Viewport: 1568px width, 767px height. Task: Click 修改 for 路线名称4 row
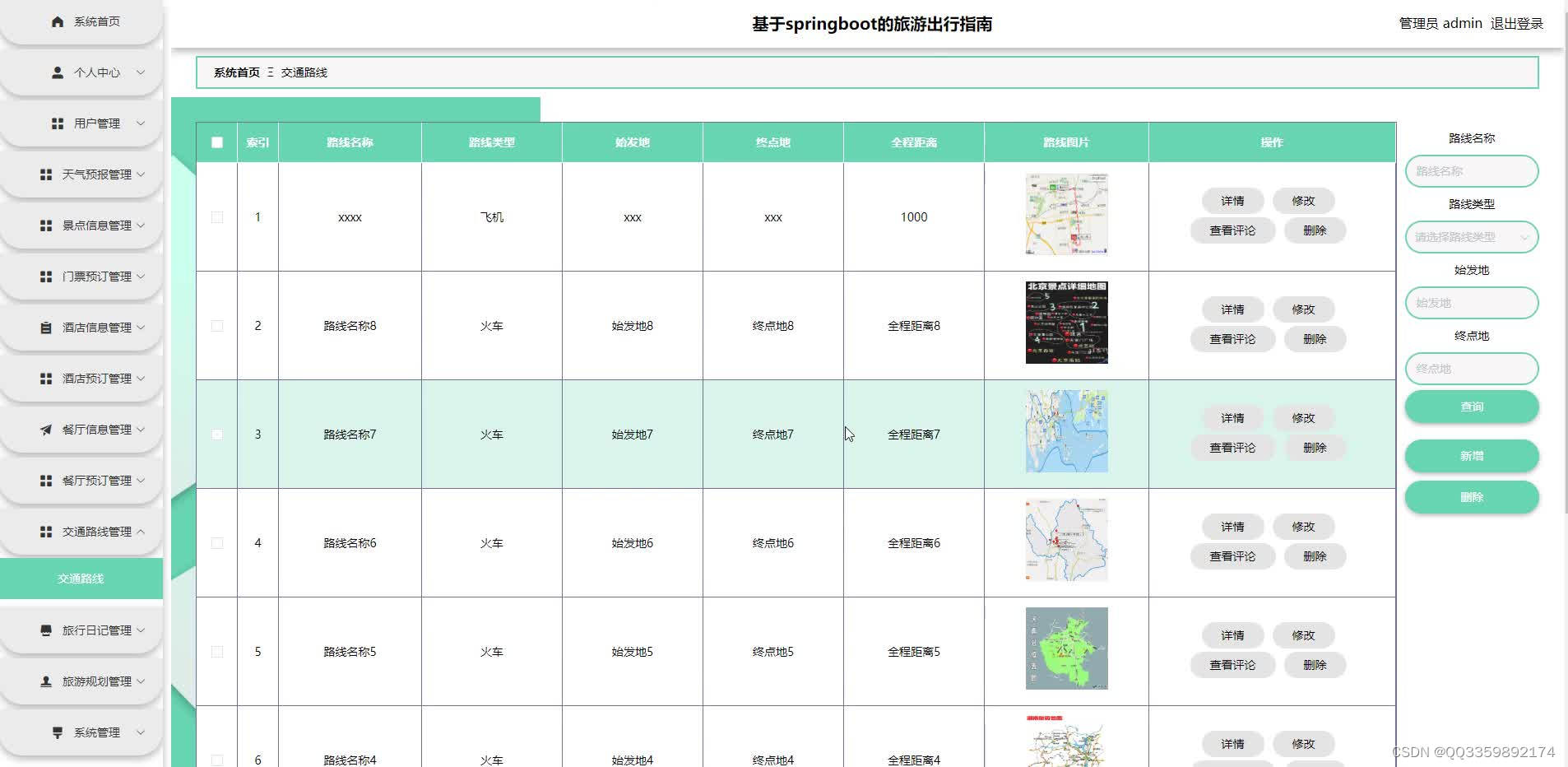point(1303,744)
